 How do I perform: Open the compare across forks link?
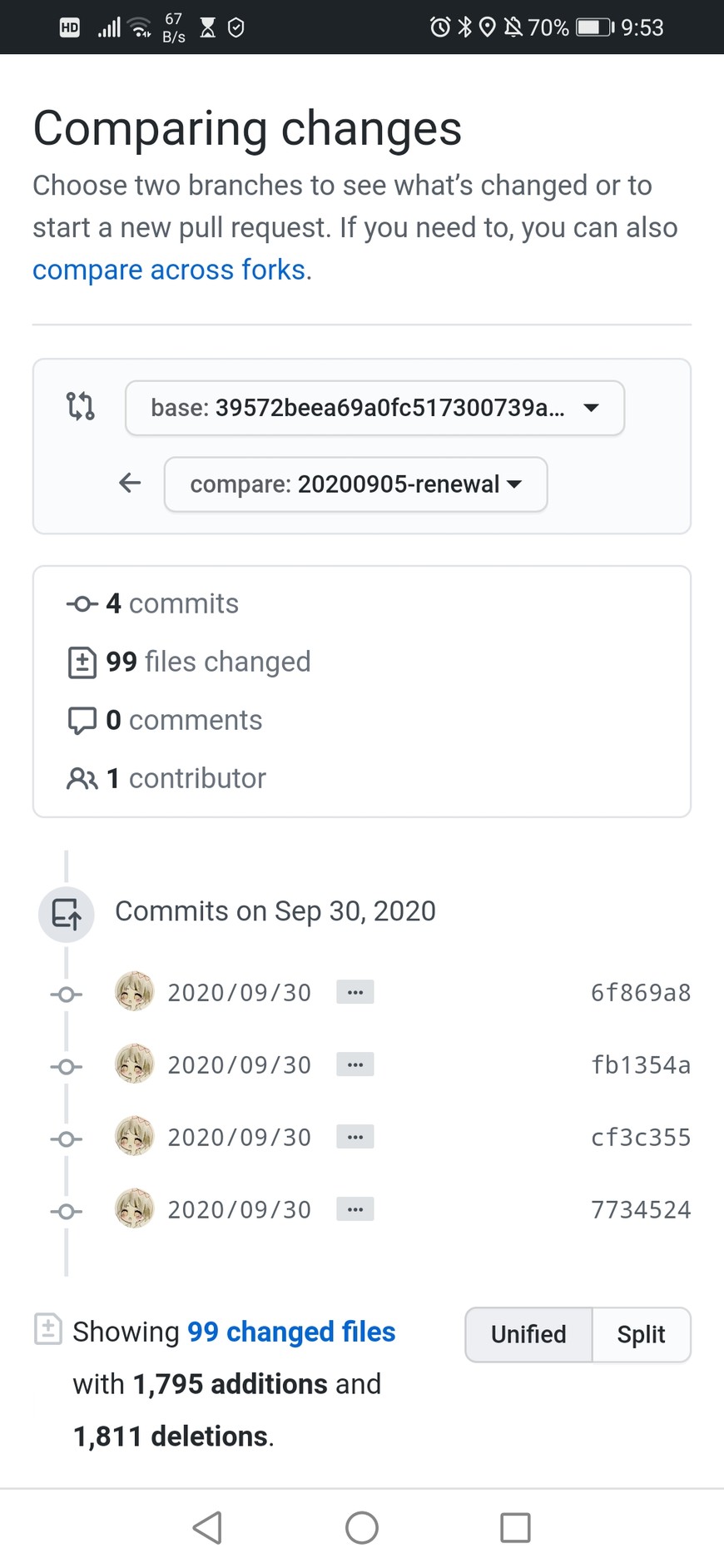click(x=169, y=270)
